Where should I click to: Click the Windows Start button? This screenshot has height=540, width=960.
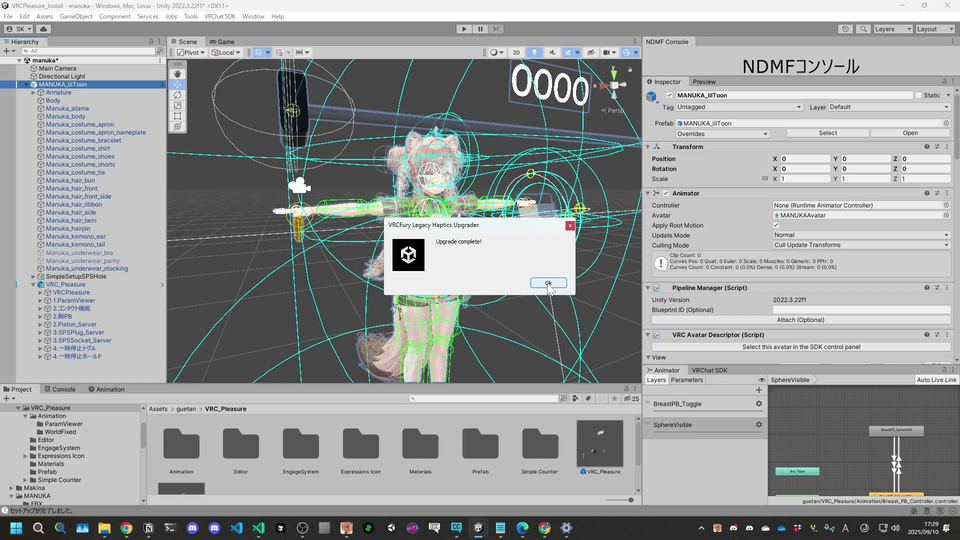click(16, 528)
